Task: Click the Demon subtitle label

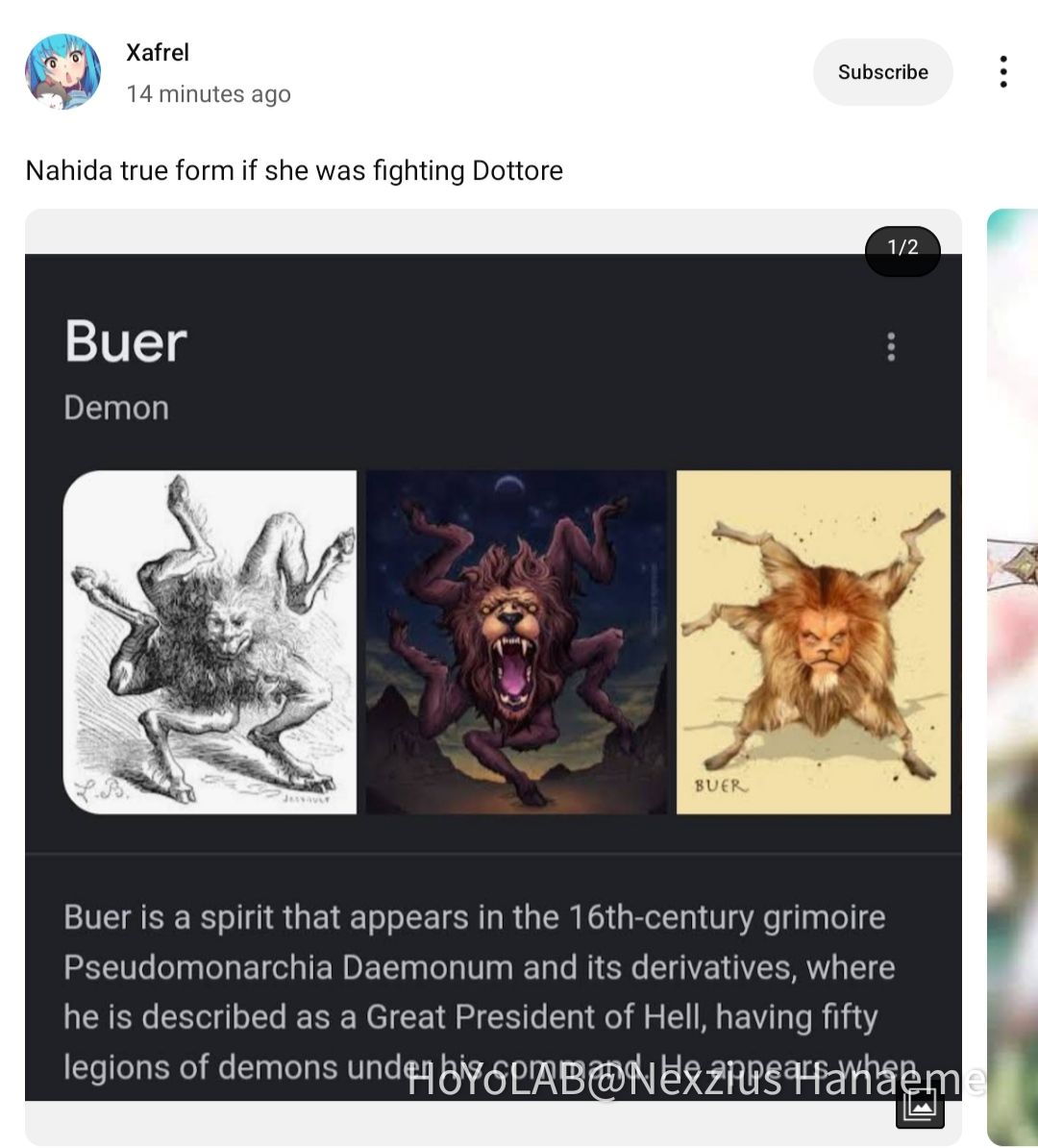Action: point(116,408)
